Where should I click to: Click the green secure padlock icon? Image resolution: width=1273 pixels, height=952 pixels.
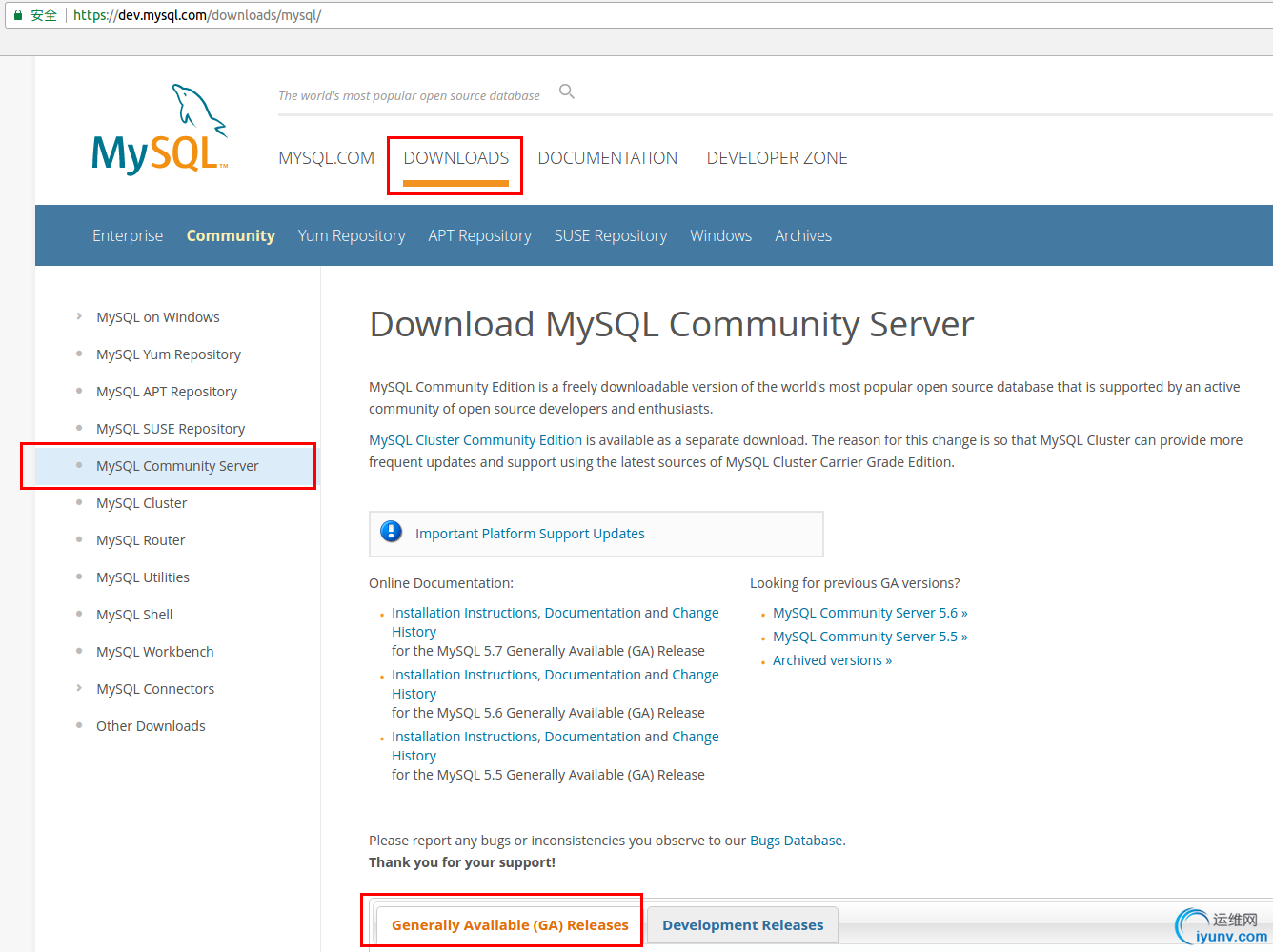point(17,15)
